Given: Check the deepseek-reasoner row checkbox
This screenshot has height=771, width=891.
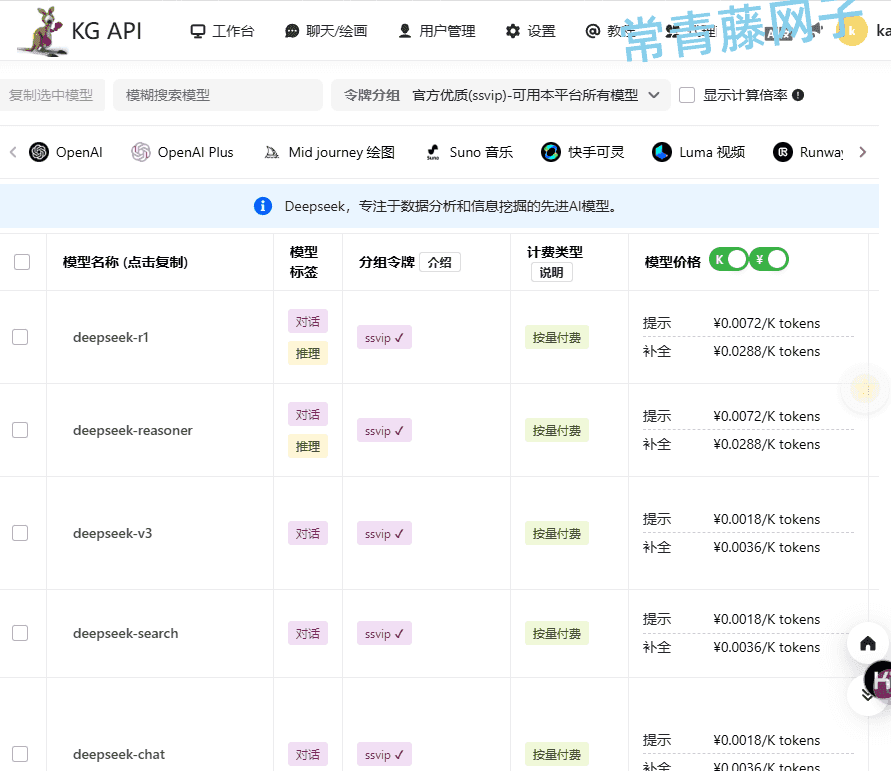Looking at the screenshot, I should coord(20,430).
